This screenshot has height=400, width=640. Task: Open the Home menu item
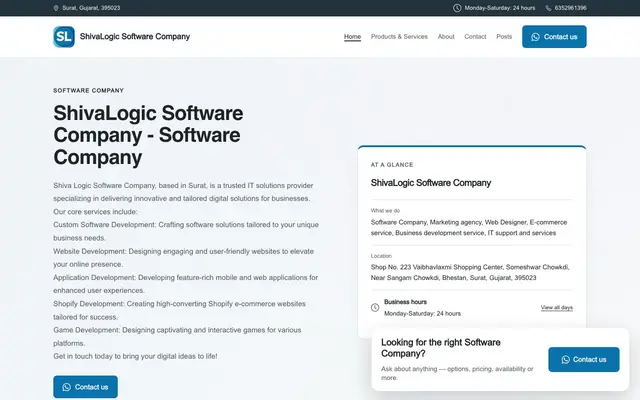(352, 37)
